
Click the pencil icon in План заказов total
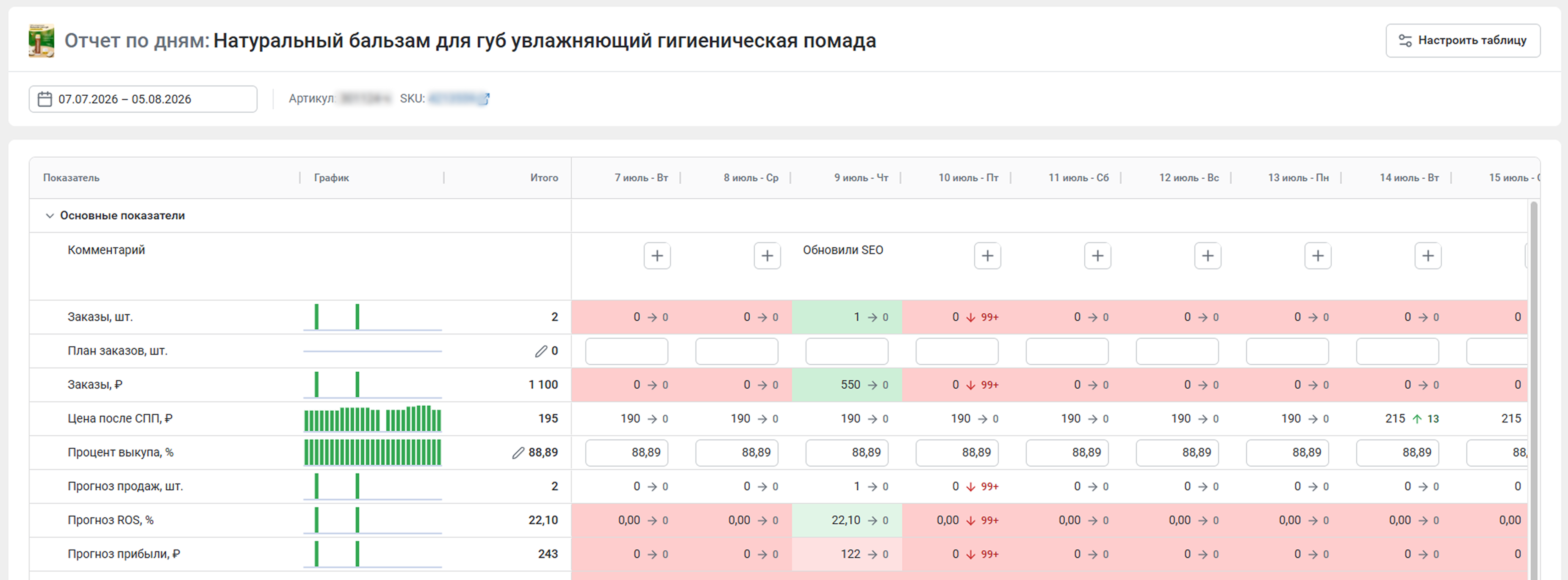pos(540,351)
